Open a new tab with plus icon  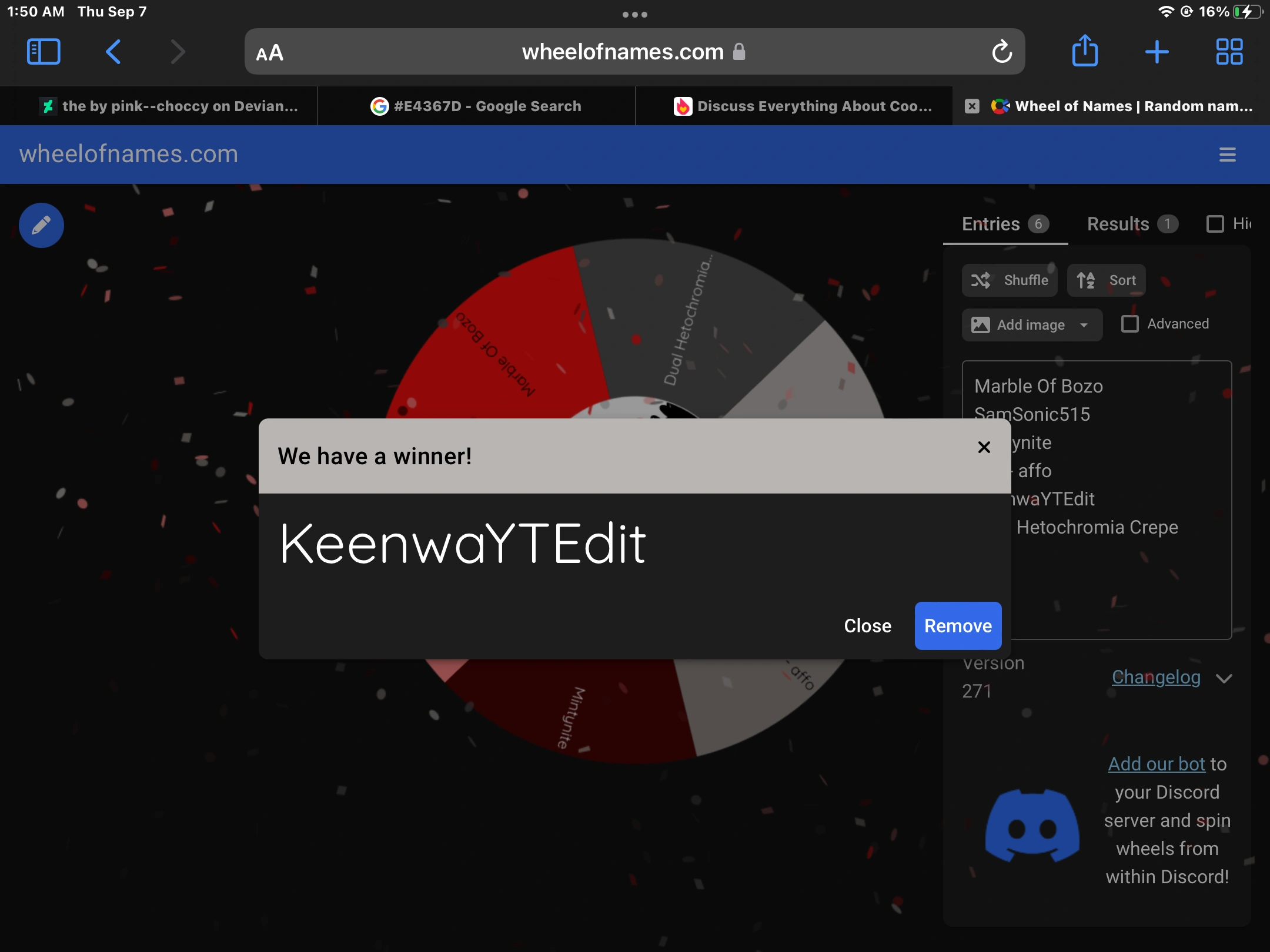coord(1157,52)
